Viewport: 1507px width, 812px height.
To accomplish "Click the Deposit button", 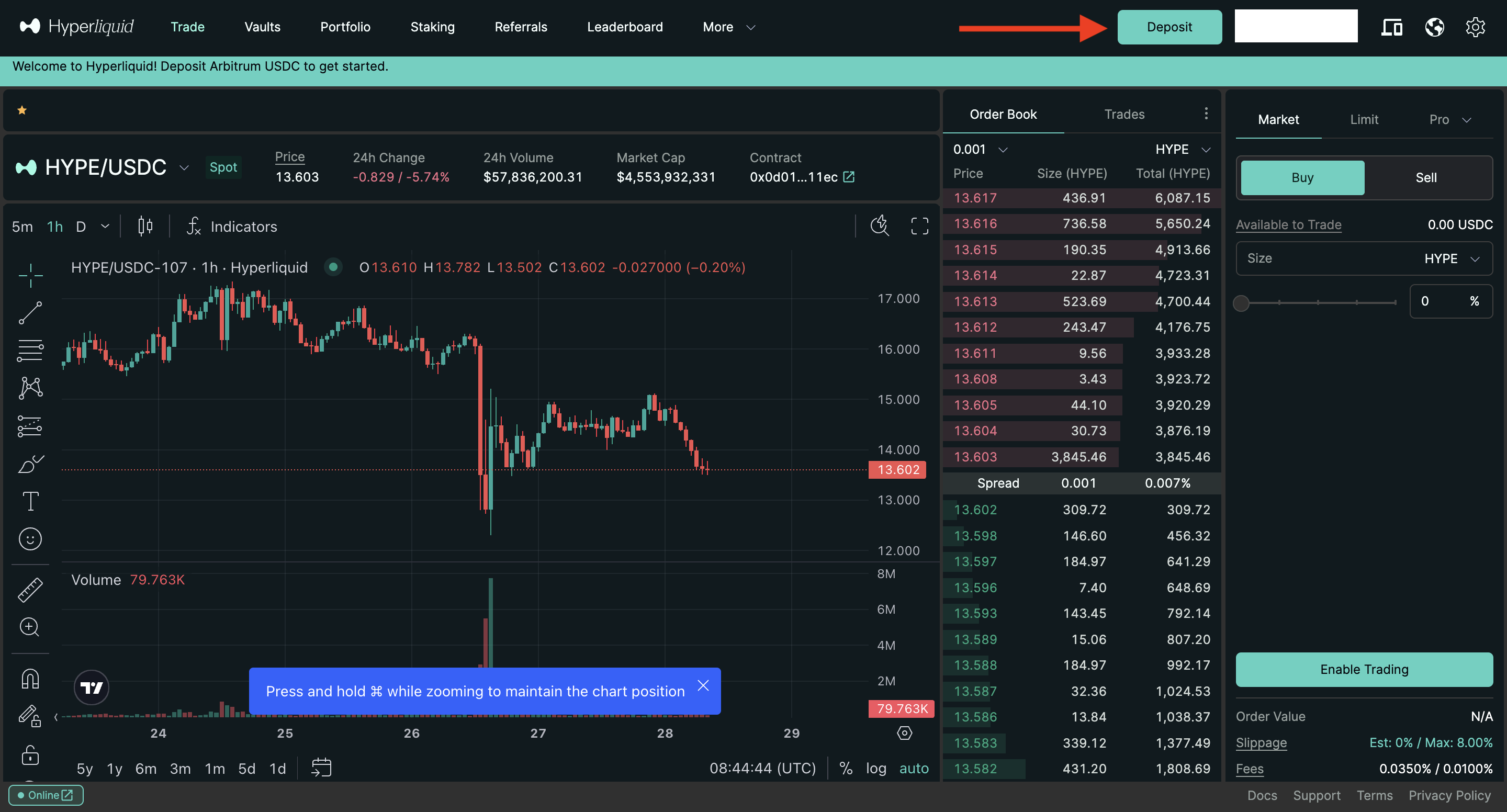I will point(1169,27).
